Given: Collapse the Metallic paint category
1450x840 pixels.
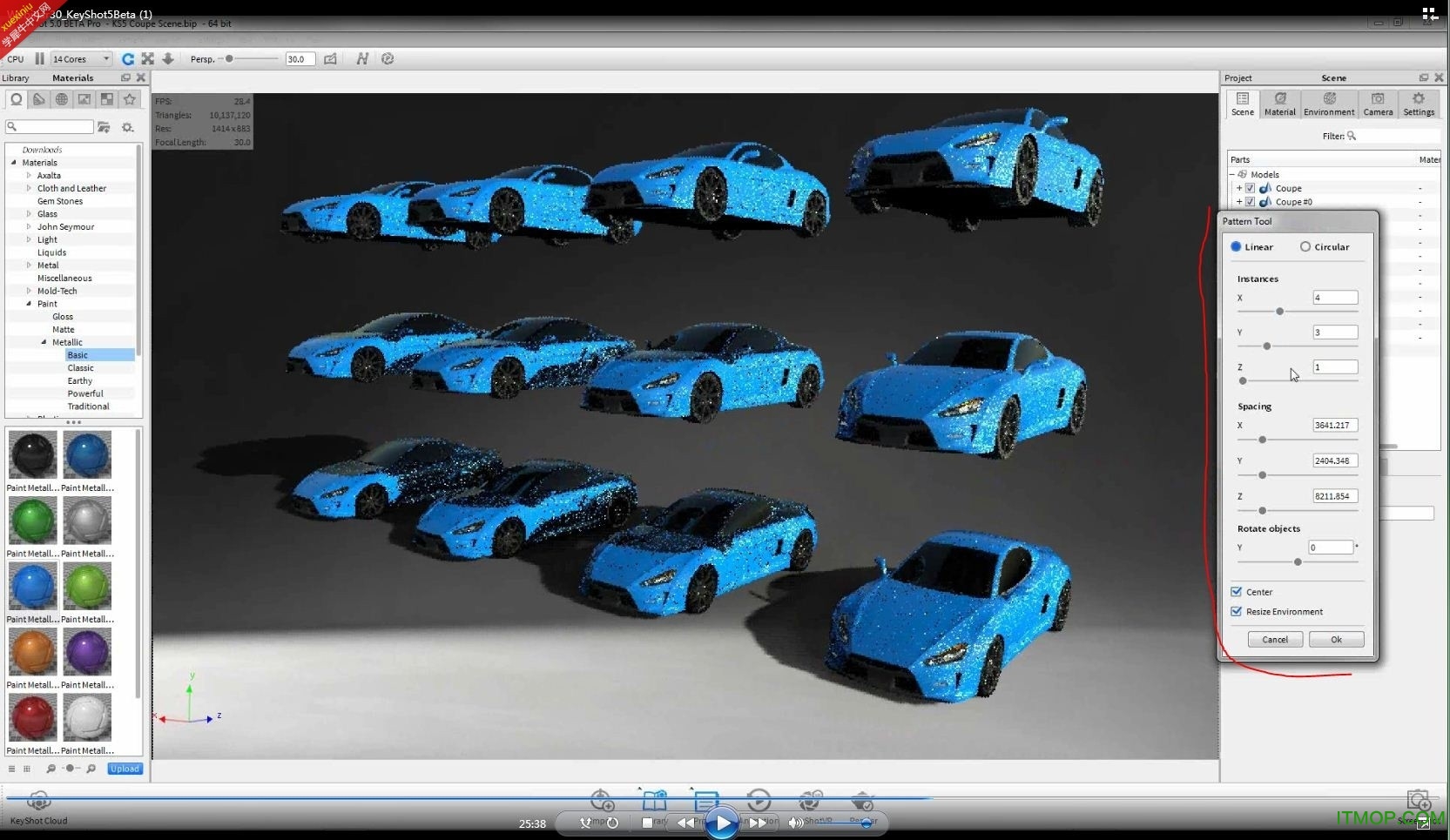Looking at the screenshot, I should pos(44,343).
